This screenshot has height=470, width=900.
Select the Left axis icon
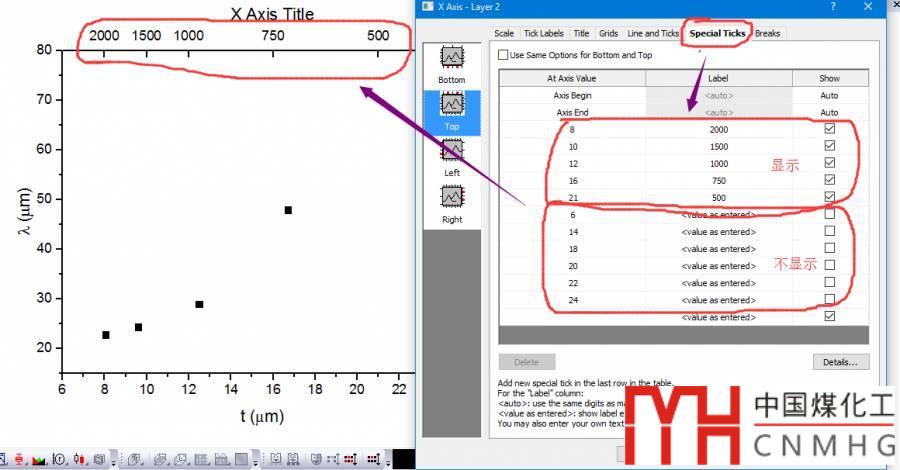click(x=452, y=158)
